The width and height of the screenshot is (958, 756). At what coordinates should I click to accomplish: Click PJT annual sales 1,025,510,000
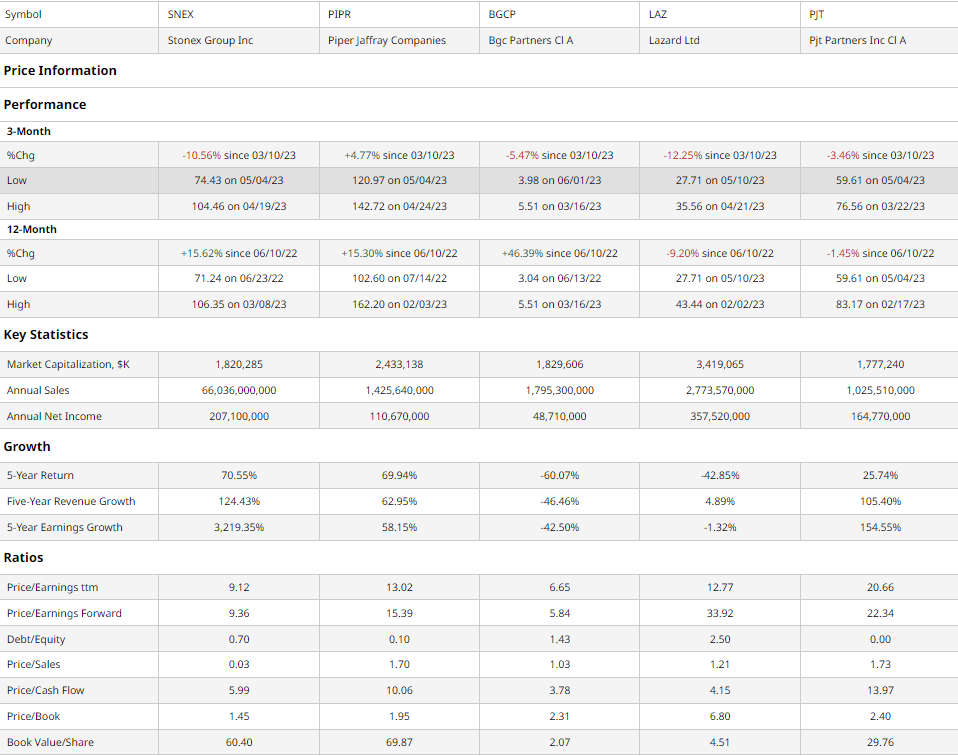880,390
